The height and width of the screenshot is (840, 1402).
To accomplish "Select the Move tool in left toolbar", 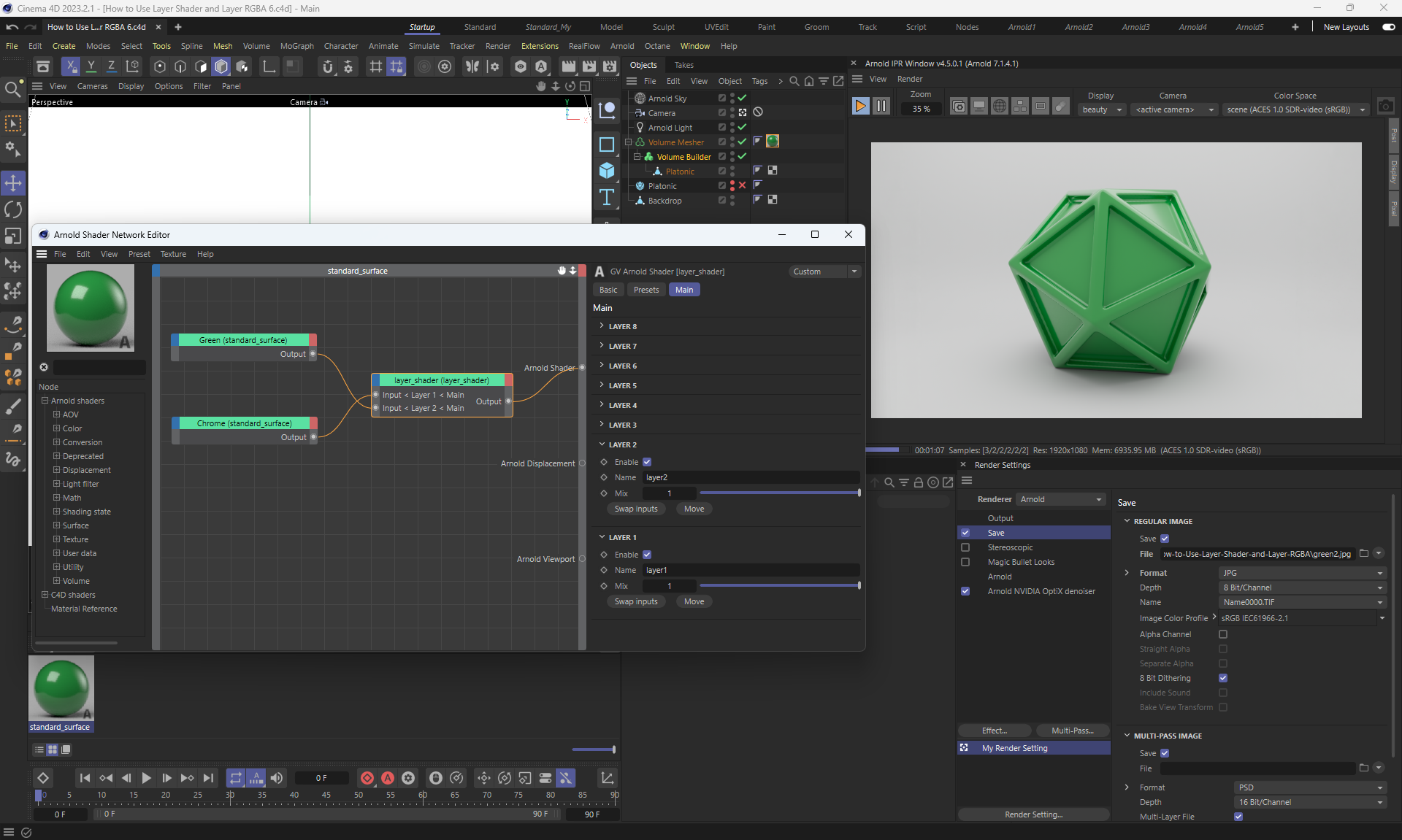I will 13,182.
